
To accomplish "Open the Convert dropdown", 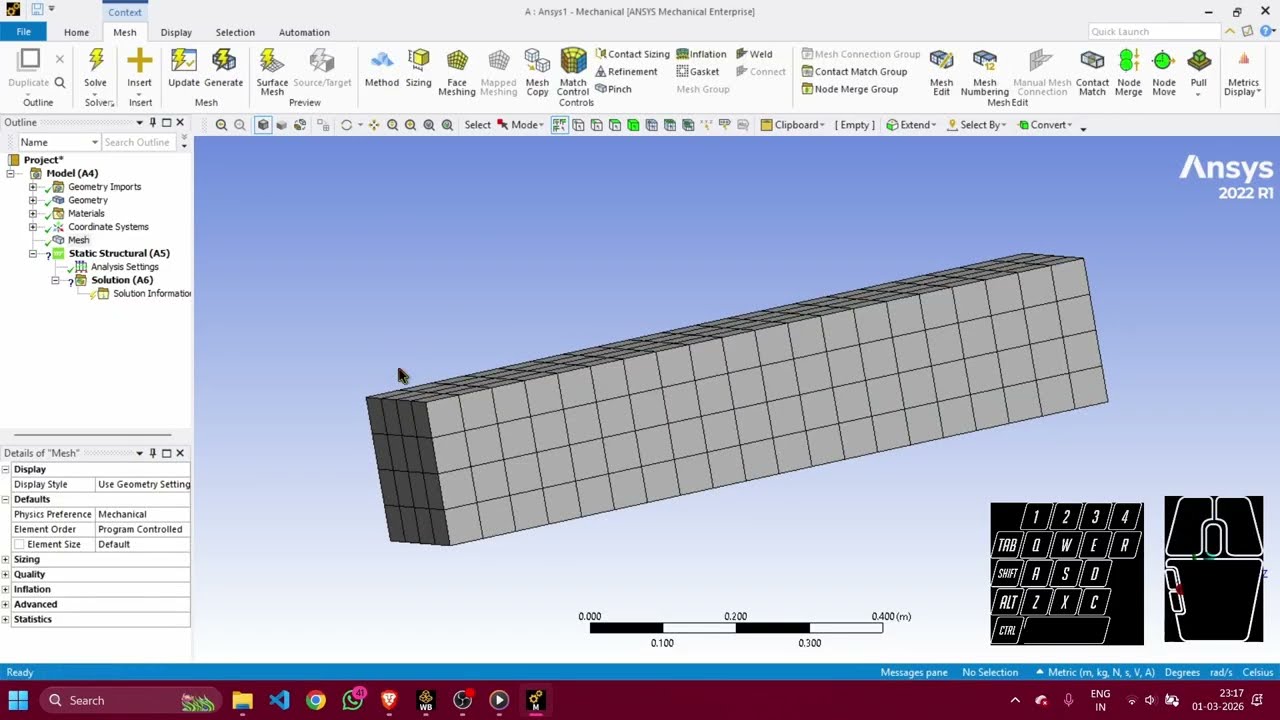I will (1045, 125).
